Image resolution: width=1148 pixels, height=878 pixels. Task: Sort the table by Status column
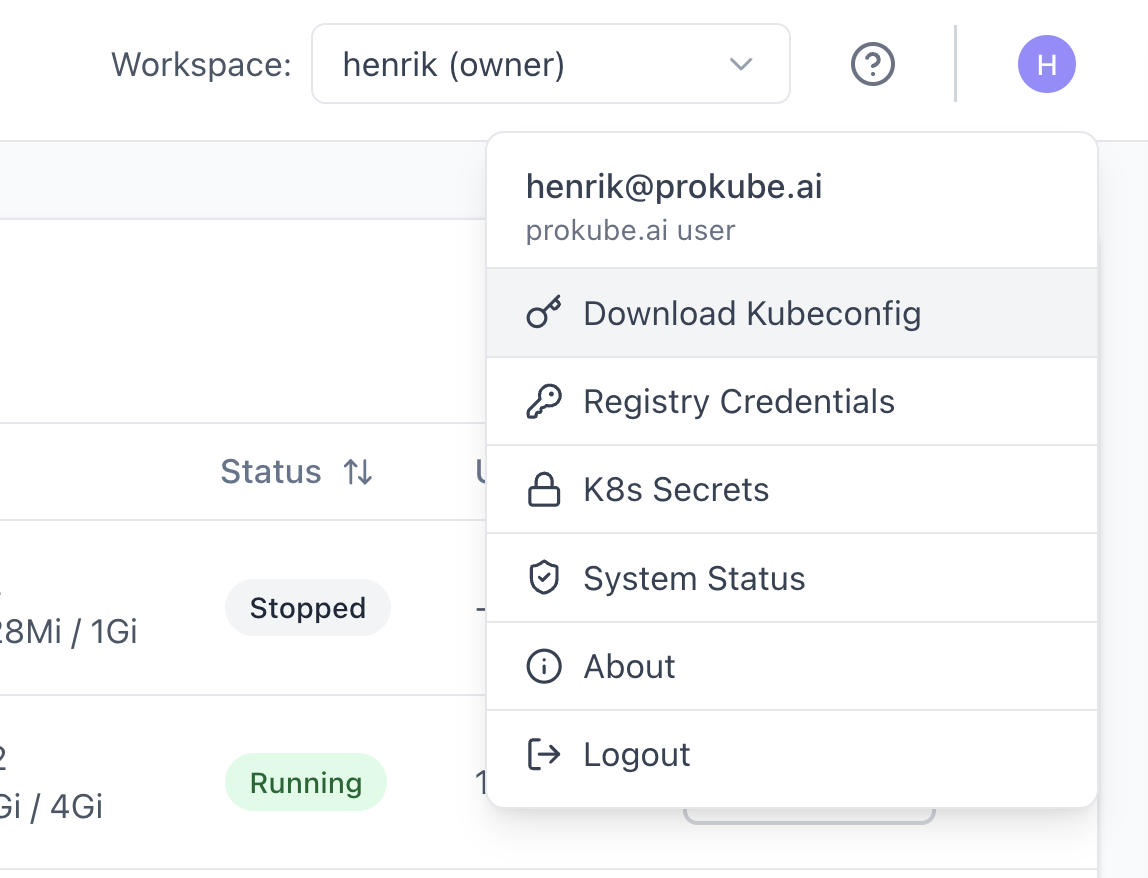point(297,472)
